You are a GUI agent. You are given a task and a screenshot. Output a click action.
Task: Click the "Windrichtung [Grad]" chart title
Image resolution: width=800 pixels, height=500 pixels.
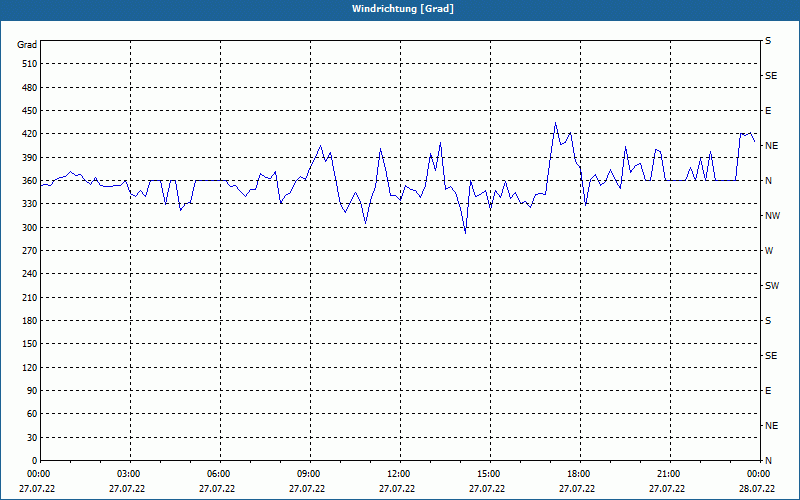403,9
